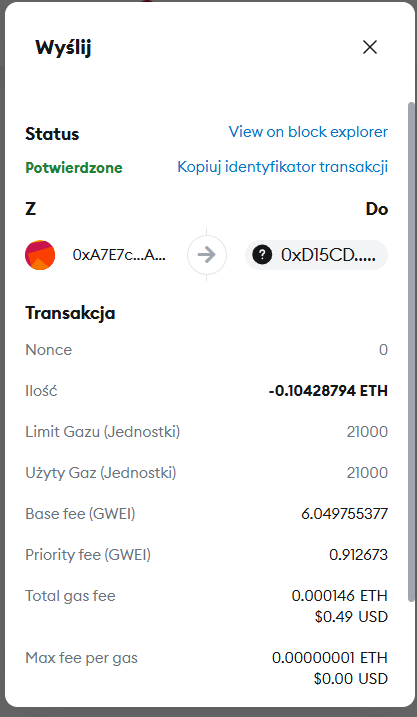
Task: Open View on block explorer link
Action: click(x=308, y=132)
